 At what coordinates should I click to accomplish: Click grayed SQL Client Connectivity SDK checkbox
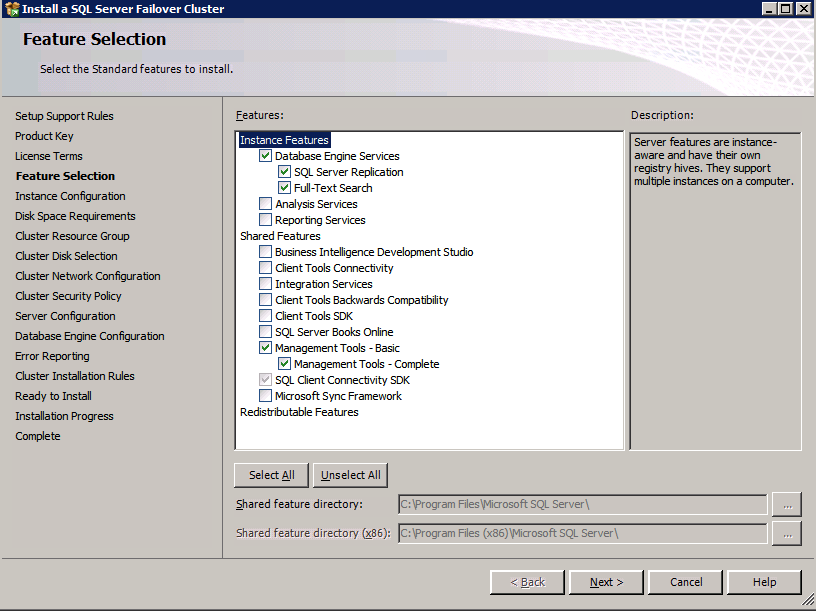tap(265, 380)
